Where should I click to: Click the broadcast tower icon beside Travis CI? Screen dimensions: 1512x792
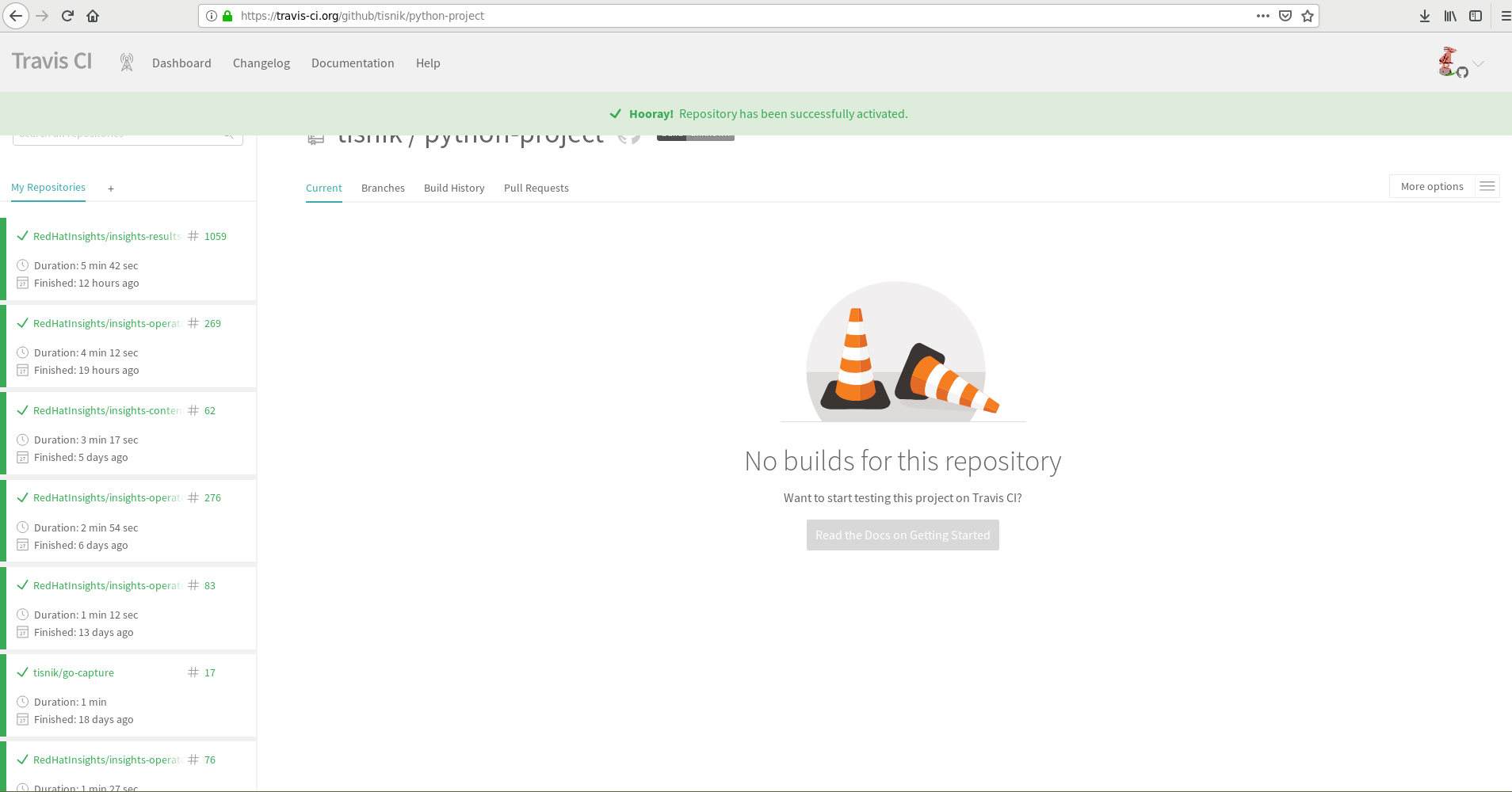point(126,63)
